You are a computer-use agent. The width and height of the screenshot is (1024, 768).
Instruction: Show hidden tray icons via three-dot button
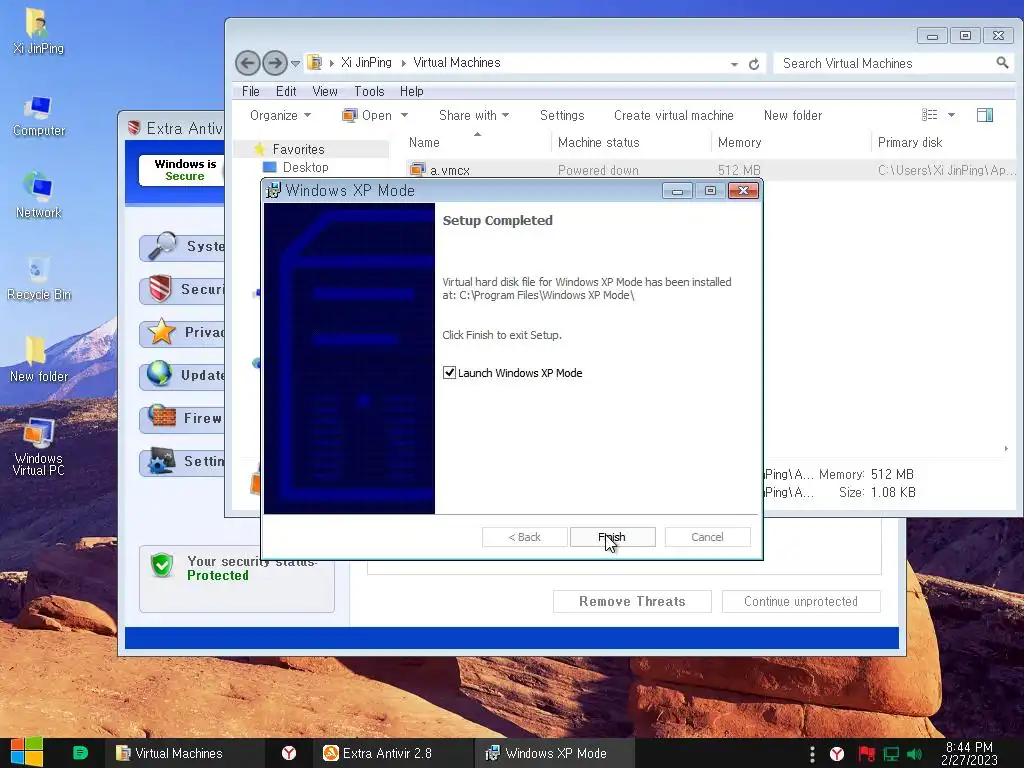[812, 754]
